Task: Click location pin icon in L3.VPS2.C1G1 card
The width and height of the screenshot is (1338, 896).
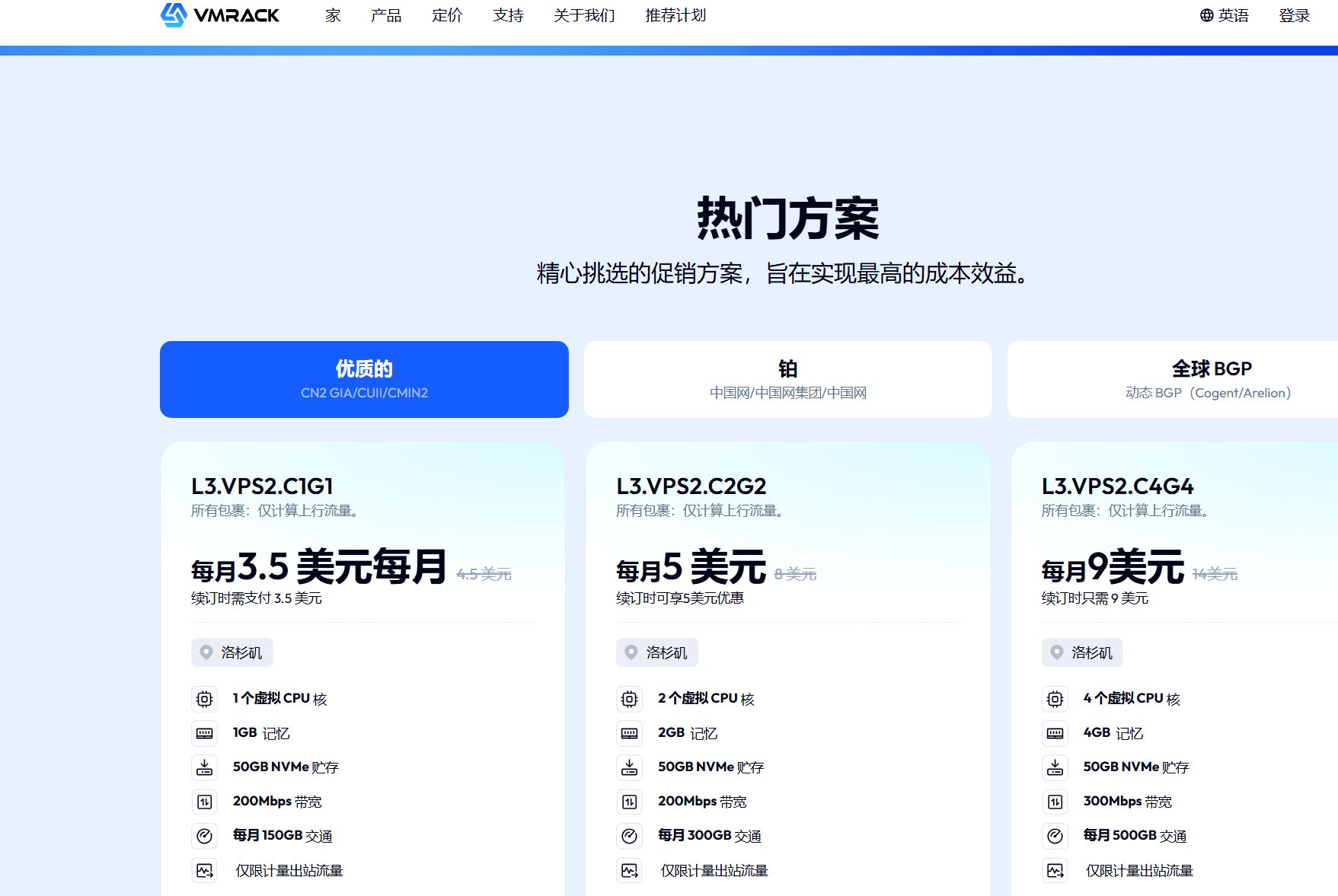Action: point(206,652)
